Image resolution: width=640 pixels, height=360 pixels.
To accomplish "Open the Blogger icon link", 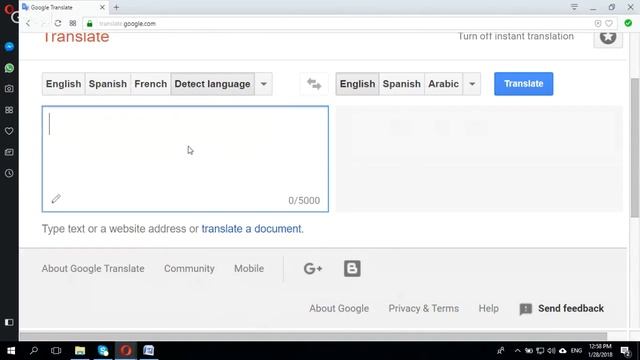I will pyautogui.click(x=352, y=269).
